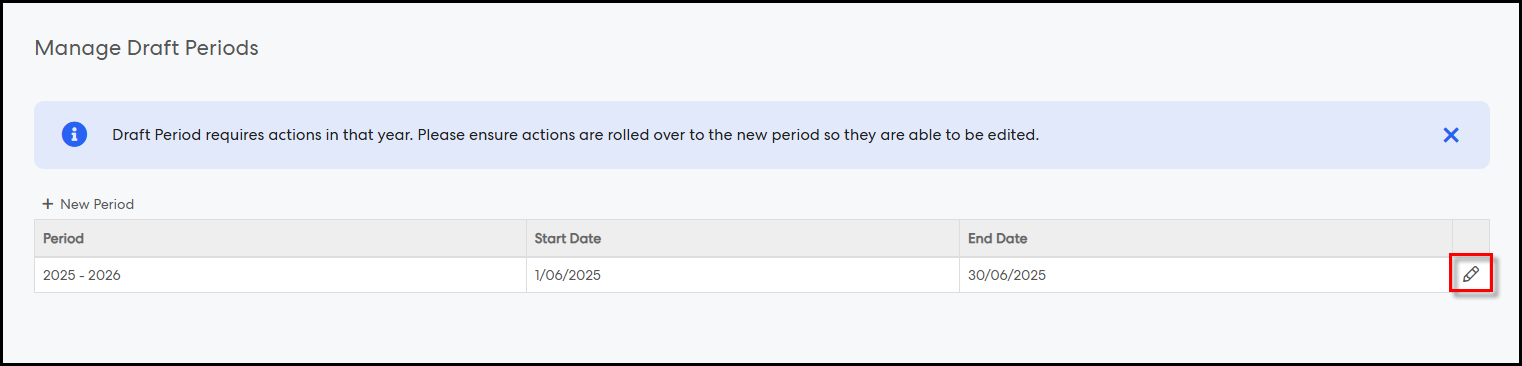Sort by the Start Date column header

[743, 238]
